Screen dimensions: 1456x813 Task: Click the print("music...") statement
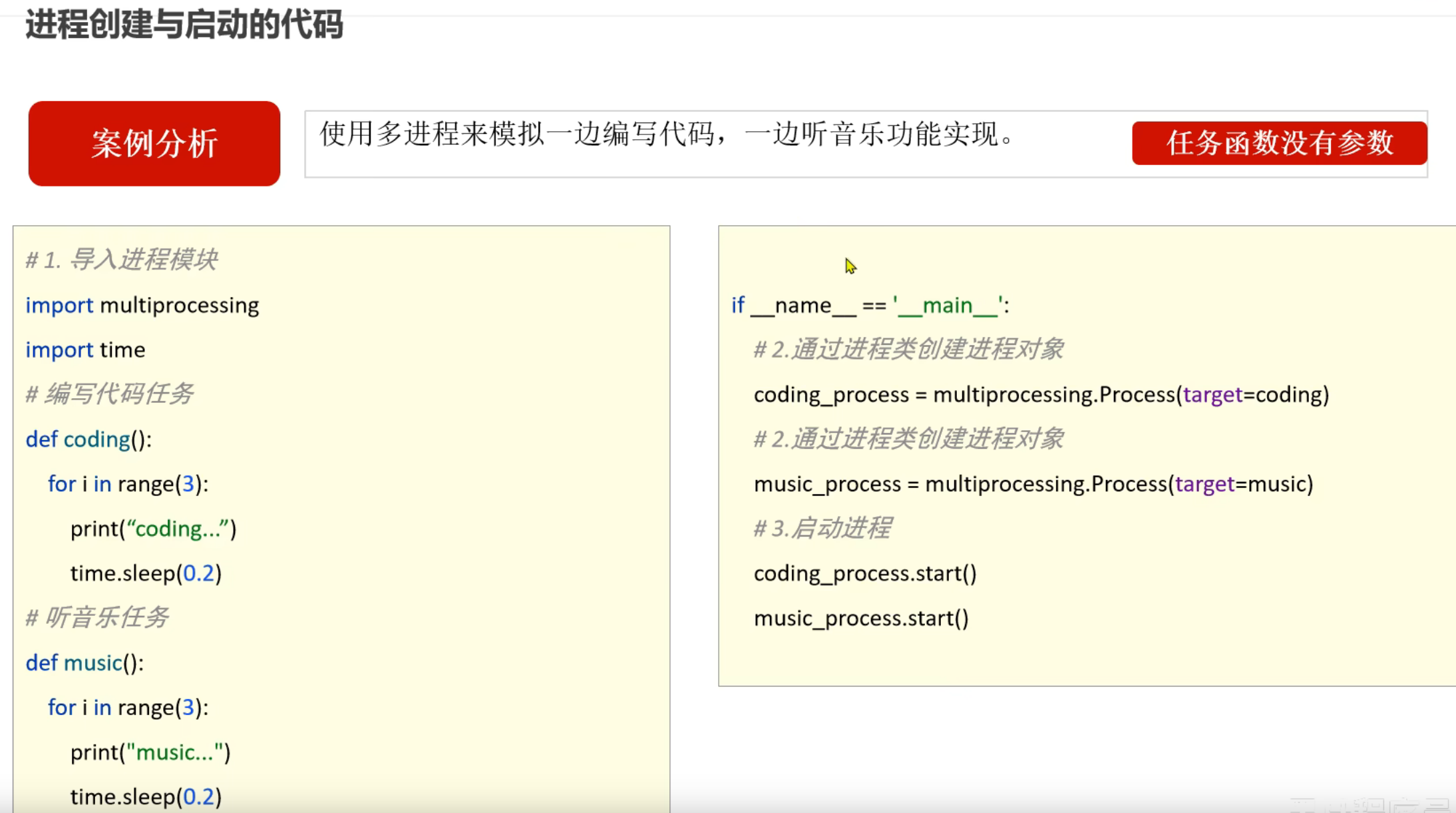pyautogui.click(x=150, y=752)
